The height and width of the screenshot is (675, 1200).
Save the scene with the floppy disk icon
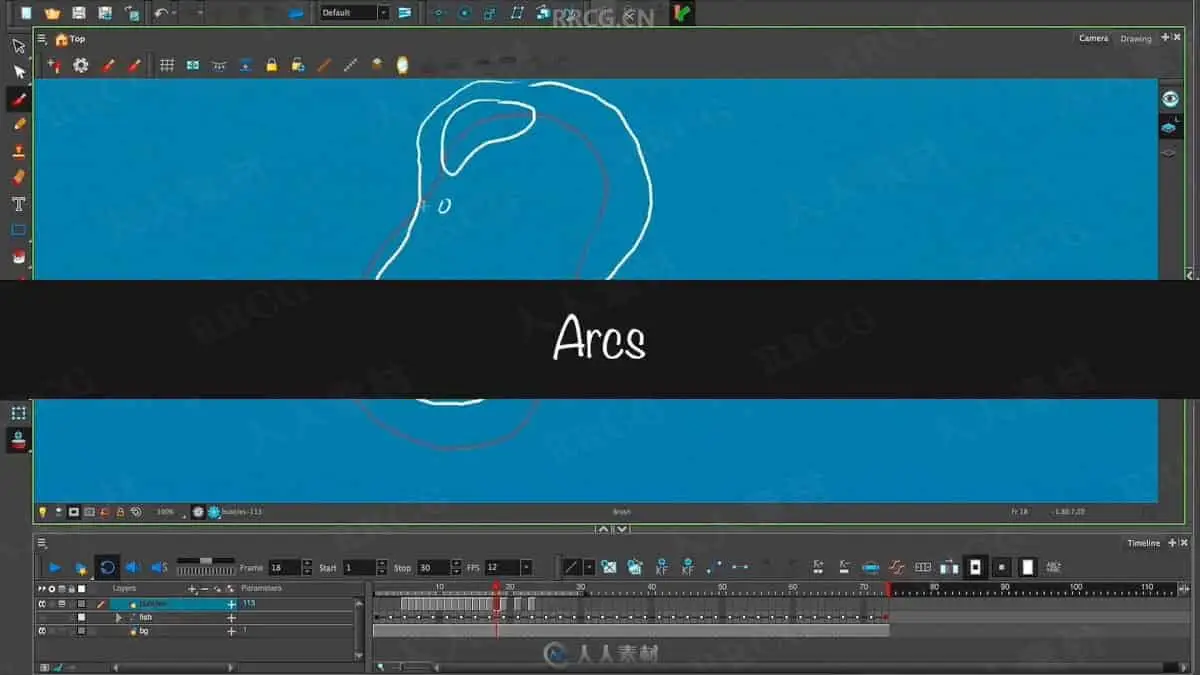tap(78, 13)
